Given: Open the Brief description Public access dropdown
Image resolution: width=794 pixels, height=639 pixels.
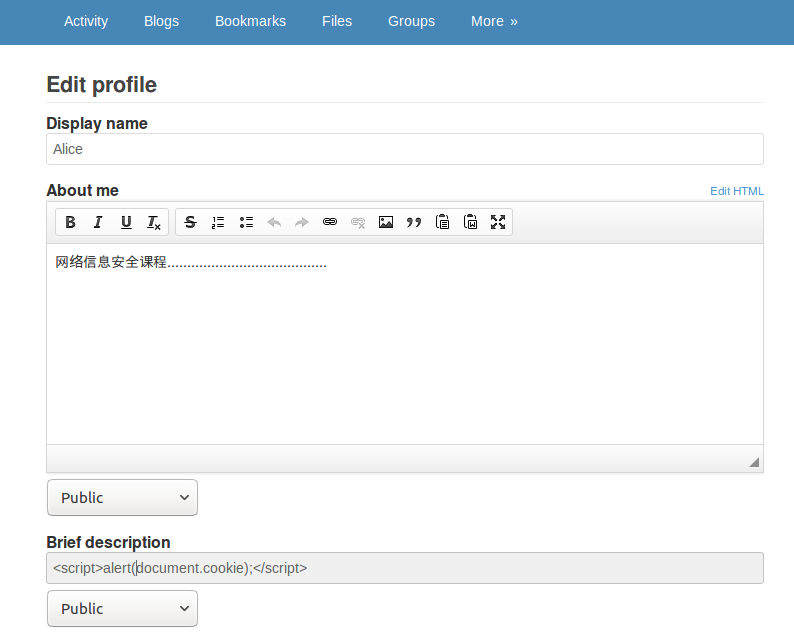Looking at the screenshot, I should coord(123,609).
